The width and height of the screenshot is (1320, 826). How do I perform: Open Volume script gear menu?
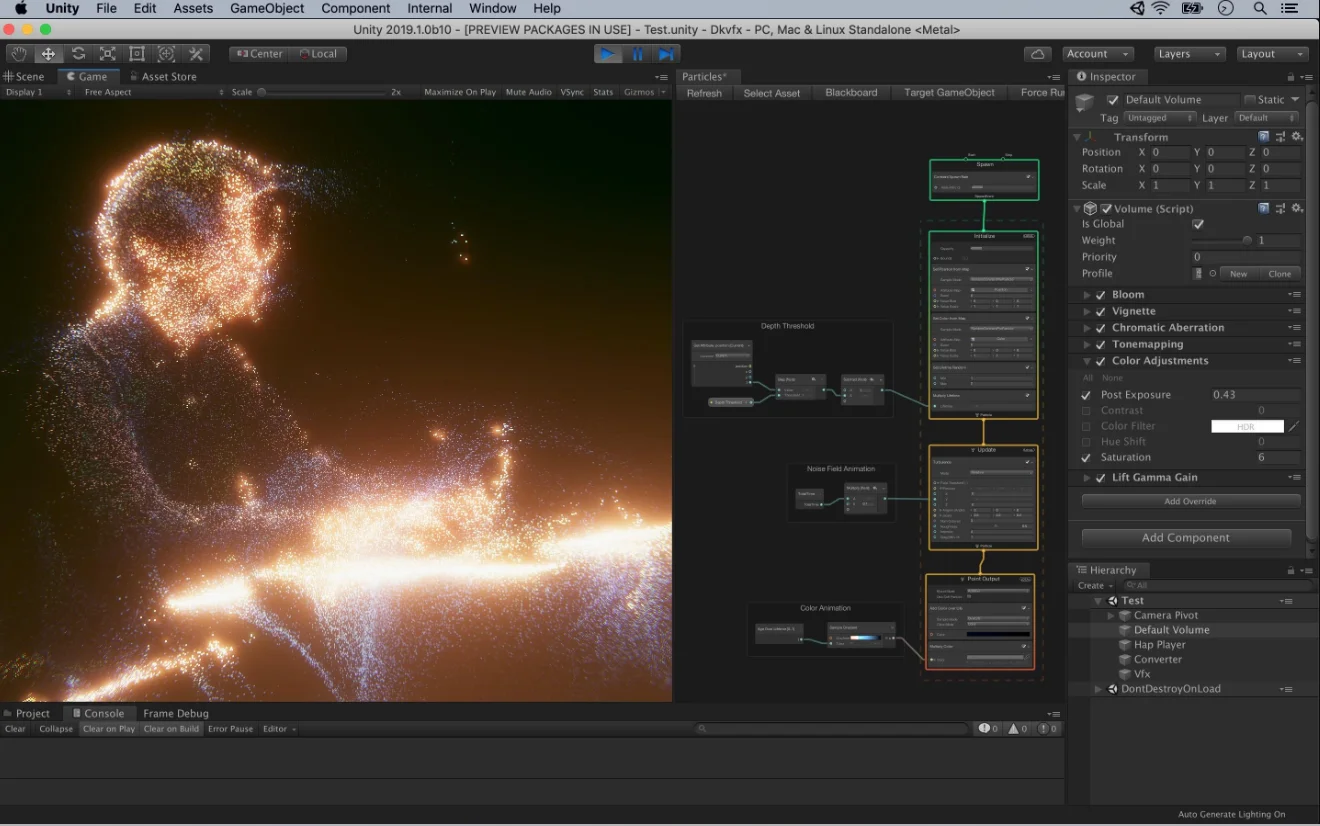tap(1296, 208)
